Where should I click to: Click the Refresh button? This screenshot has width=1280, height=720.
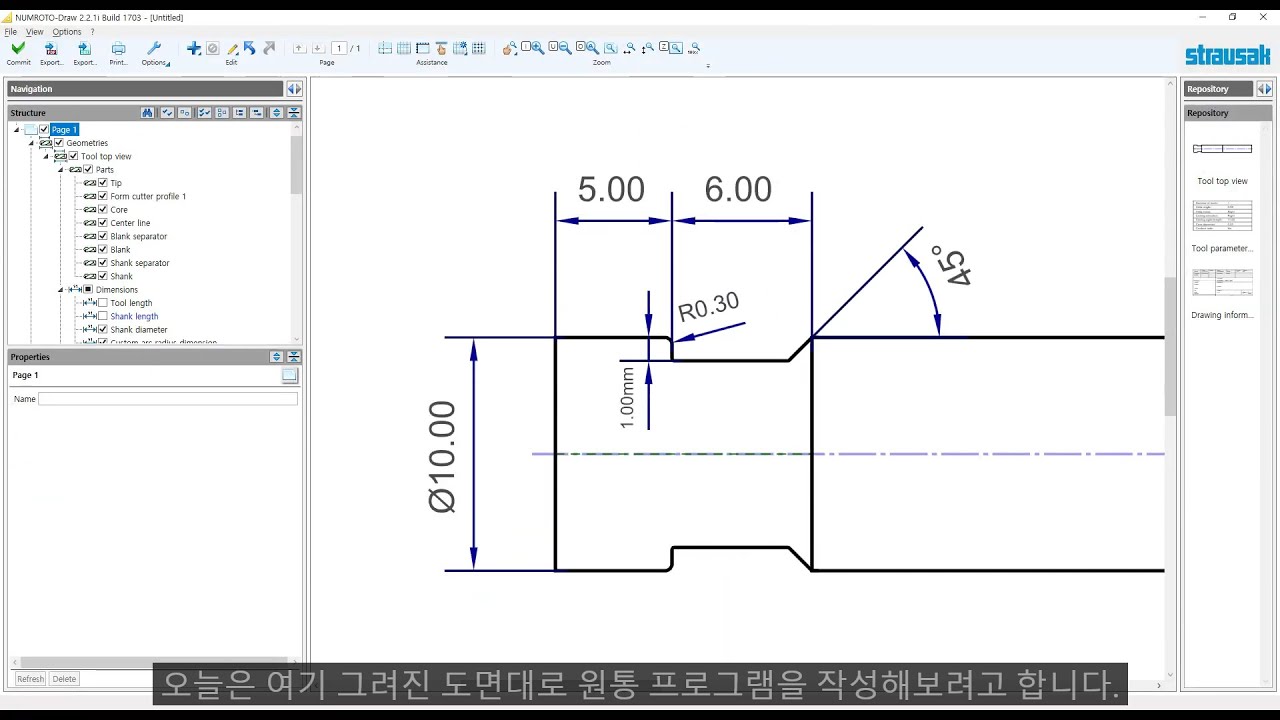[x=30, y=679]
